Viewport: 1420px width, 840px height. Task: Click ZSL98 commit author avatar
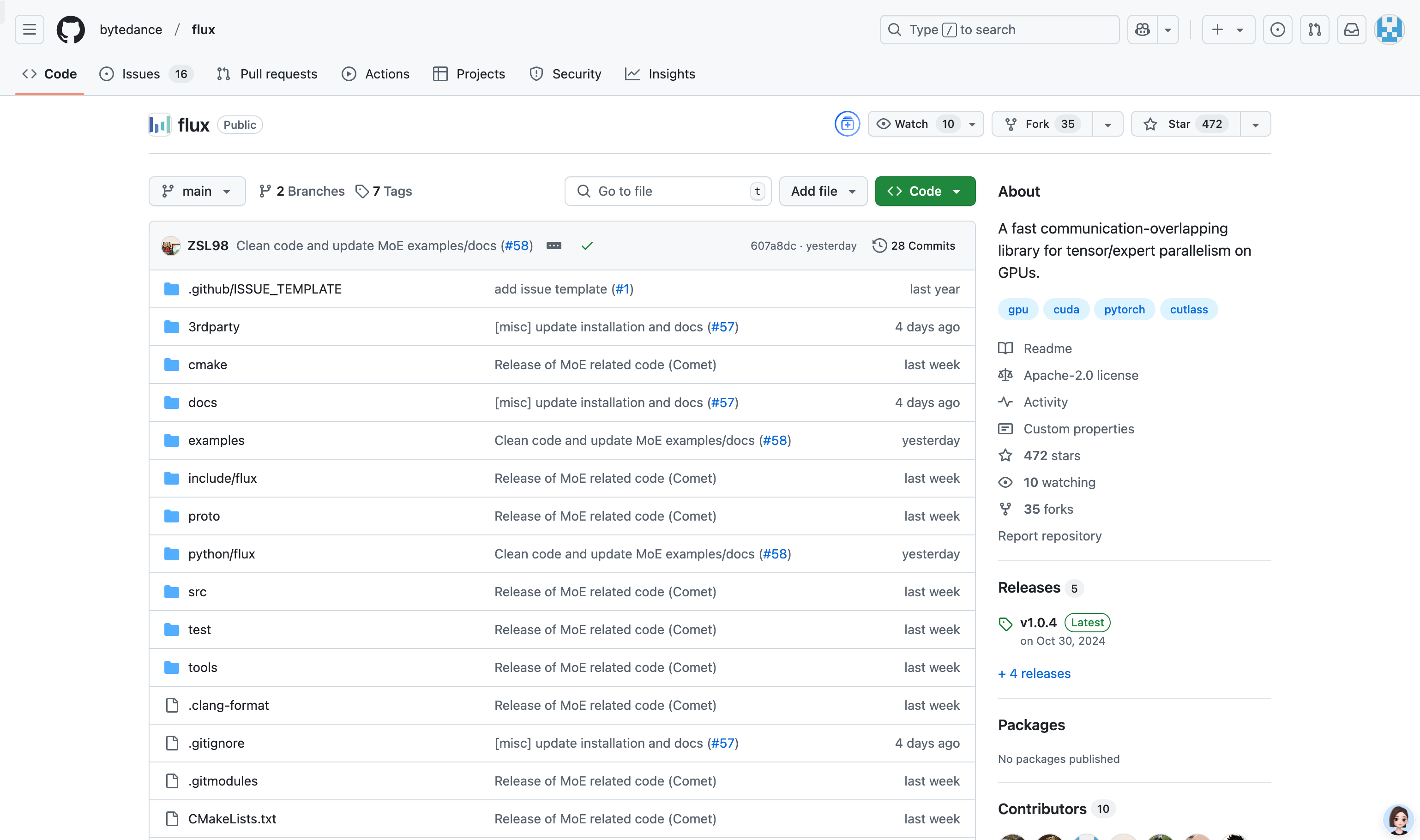tap(170, 246)
